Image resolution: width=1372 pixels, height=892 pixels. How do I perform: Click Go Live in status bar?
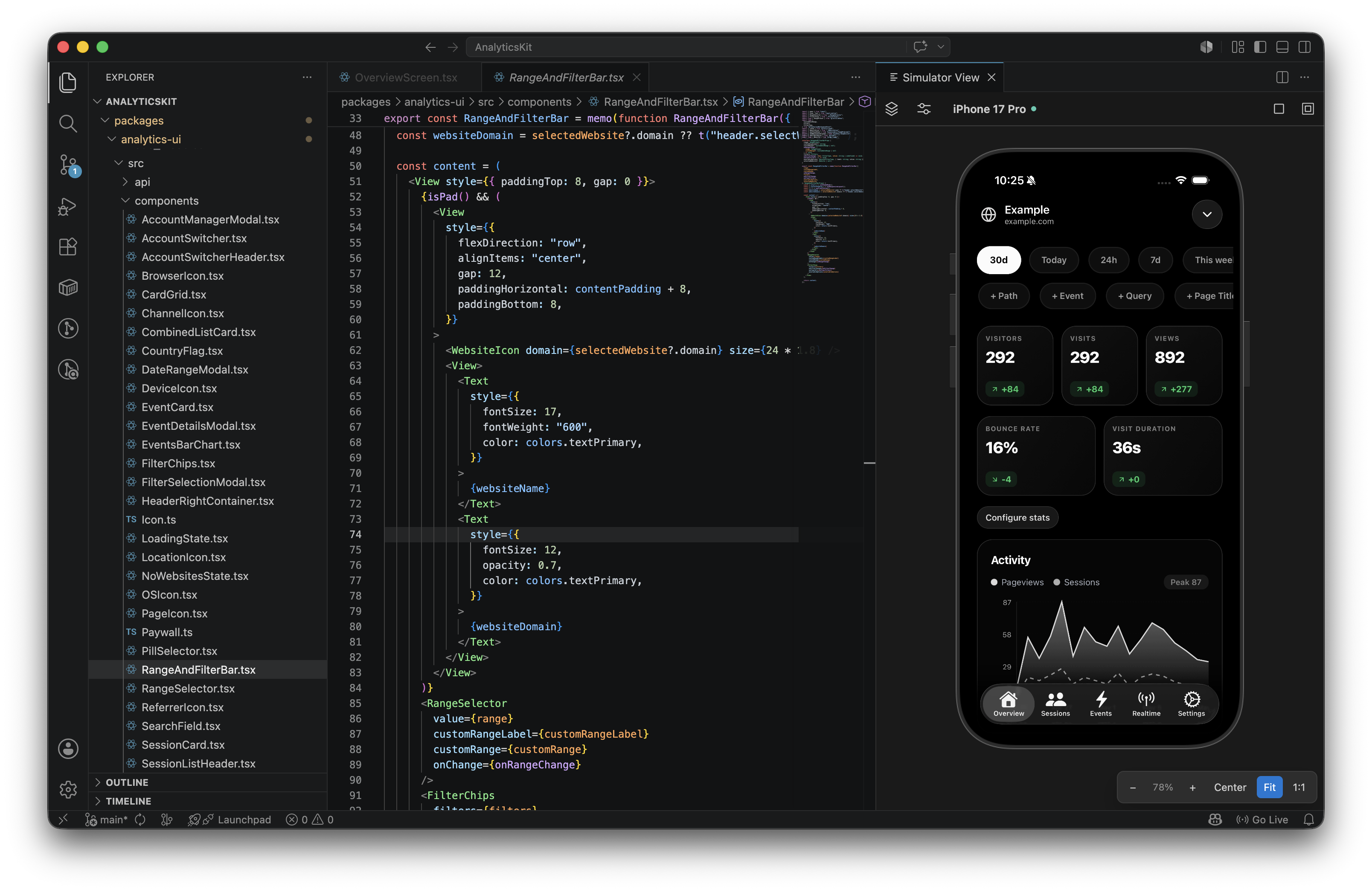[1262, 819]
